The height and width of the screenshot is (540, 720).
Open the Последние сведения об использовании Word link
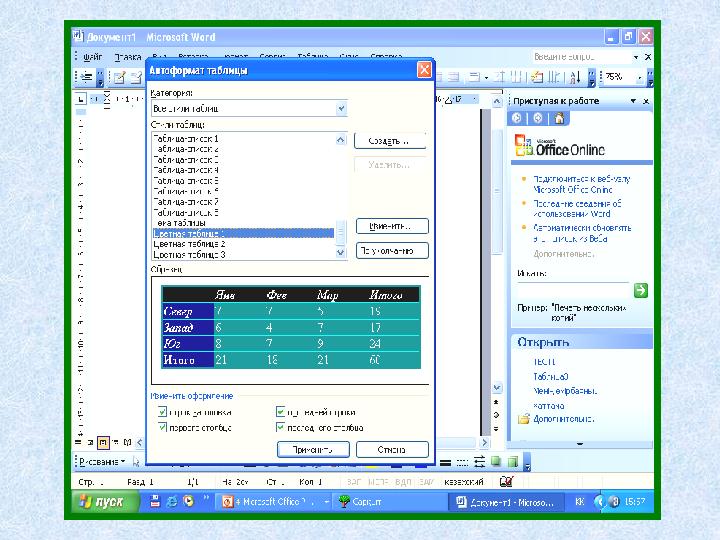pyautogui.click(x=577, y=208)
